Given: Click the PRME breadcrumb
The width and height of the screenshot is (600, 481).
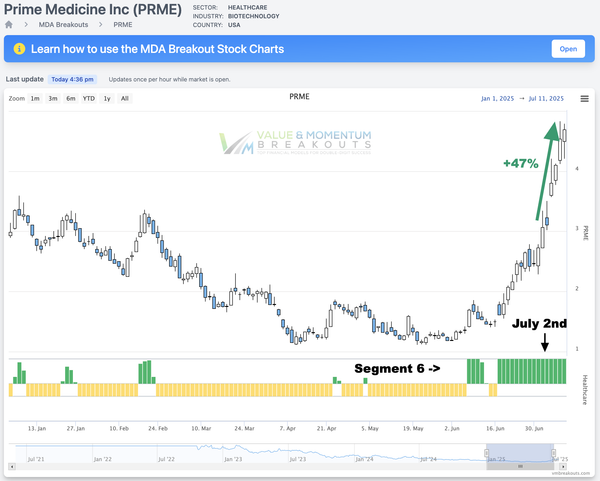Looking at the screenshot, I should 122,24.
